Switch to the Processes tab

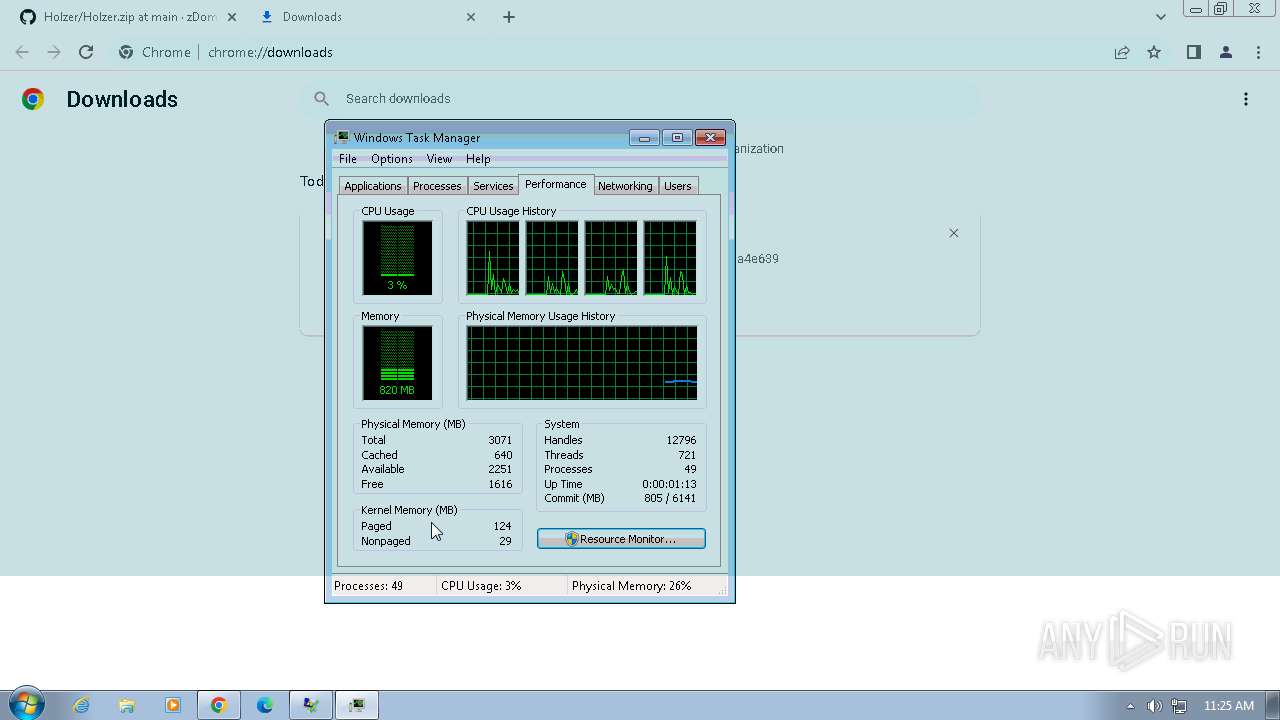pos(437,186)
